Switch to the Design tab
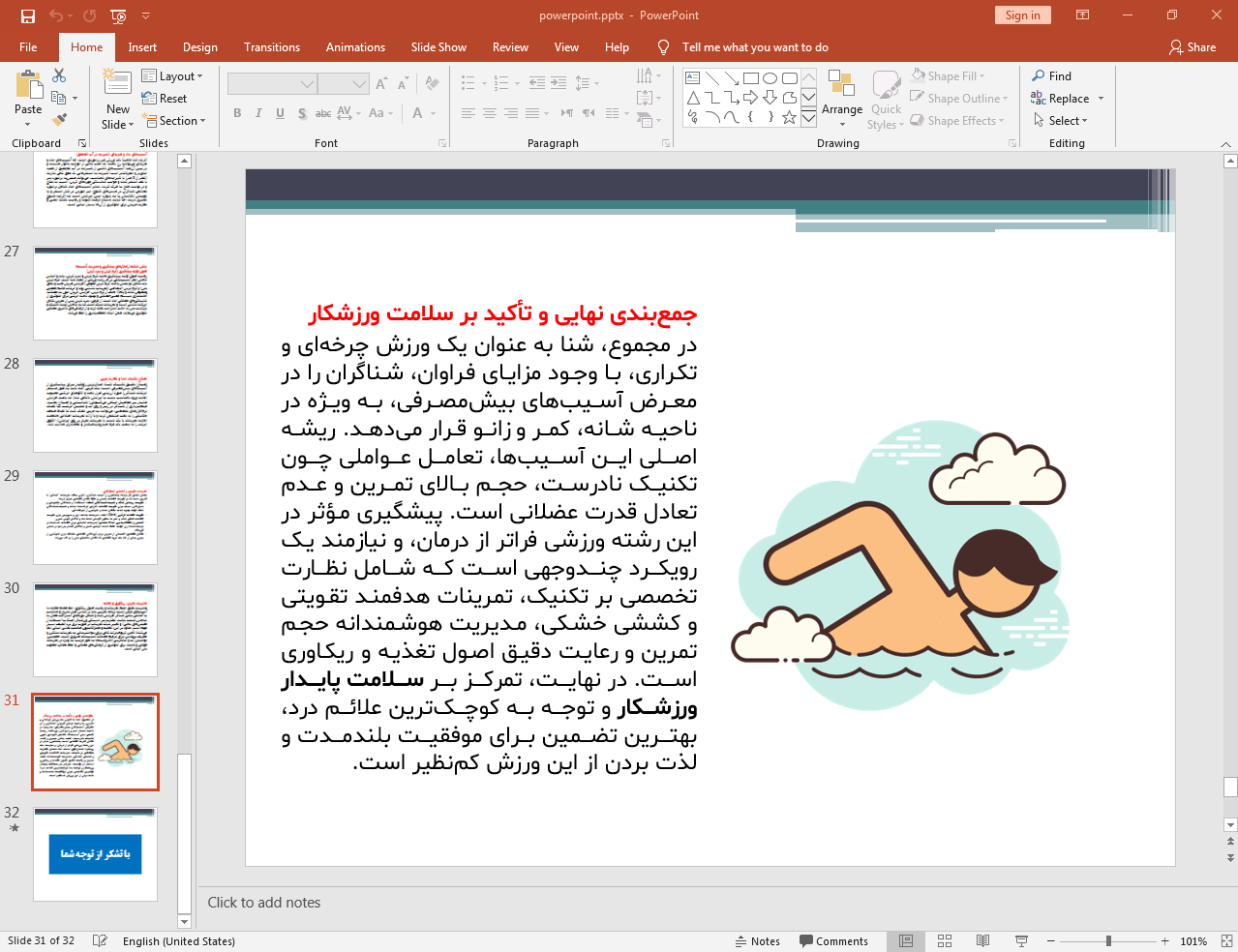Screen dimensions: 1238x952 coord(199,46)
